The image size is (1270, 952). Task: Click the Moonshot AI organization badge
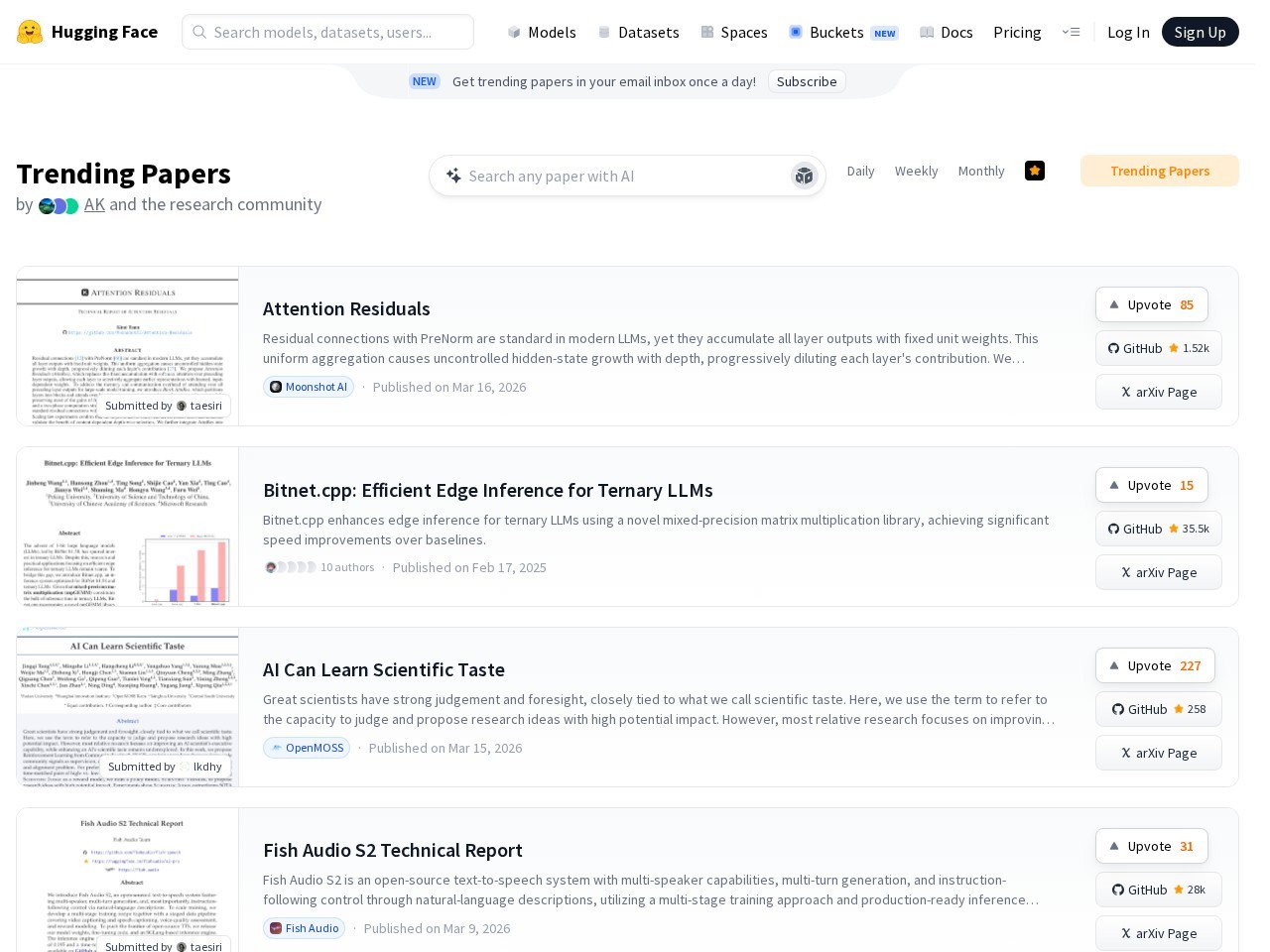[309, 387]
